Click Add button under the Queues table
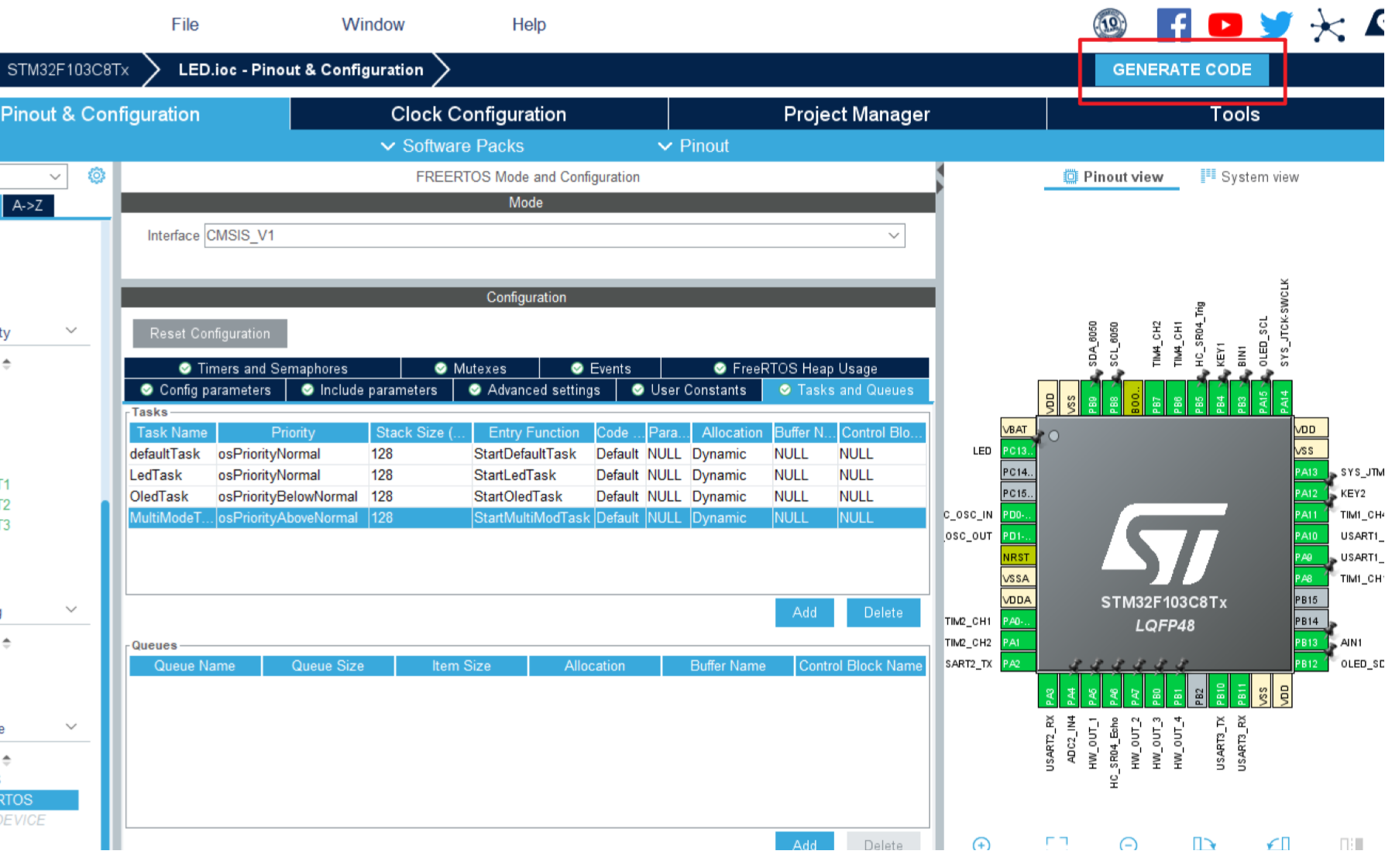This screenshot has height=868, width=1385. (804, 841)
